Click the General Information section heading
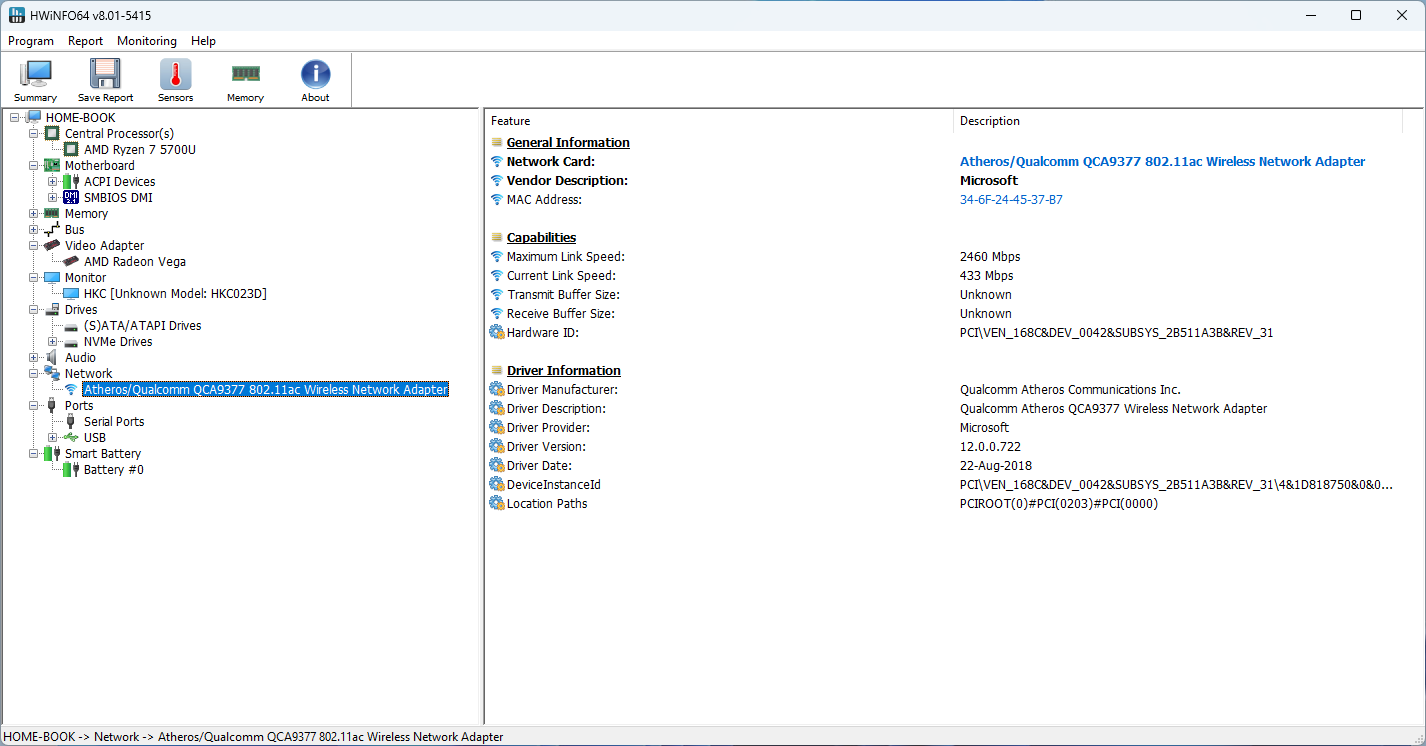The image size is (1426, 746). point(568,143)
